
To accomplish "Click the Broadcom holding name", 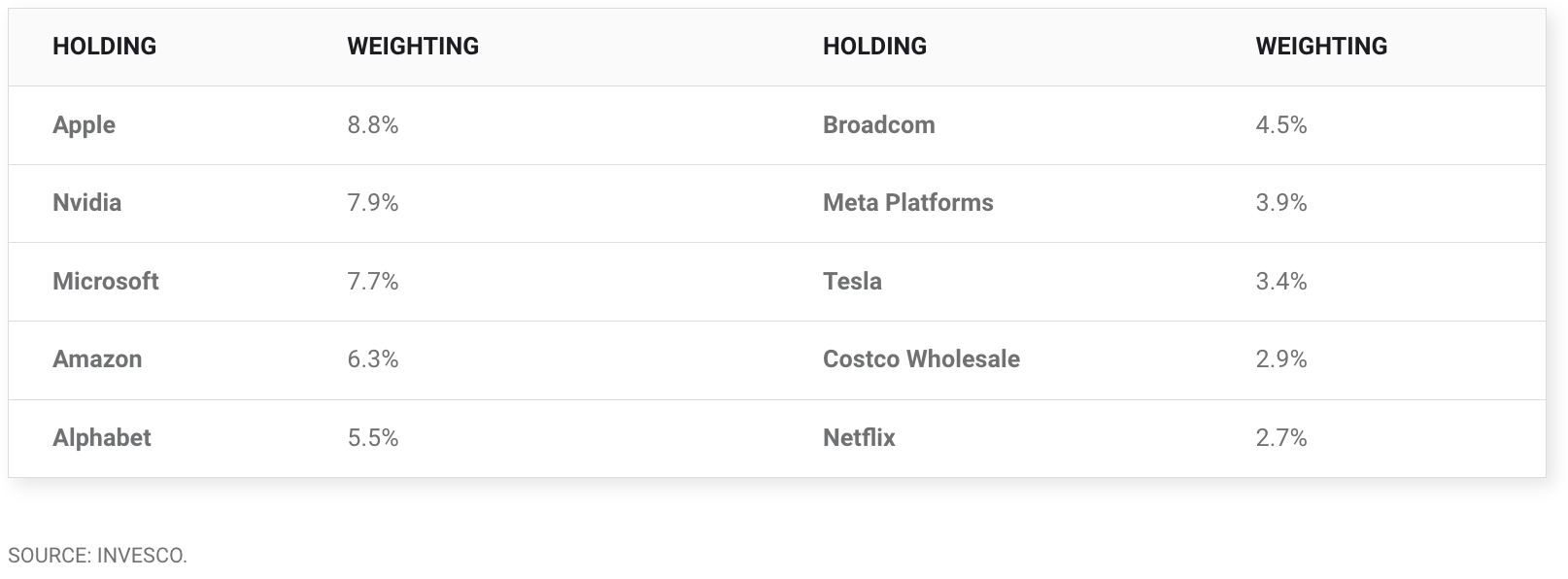I will (878, 125).
